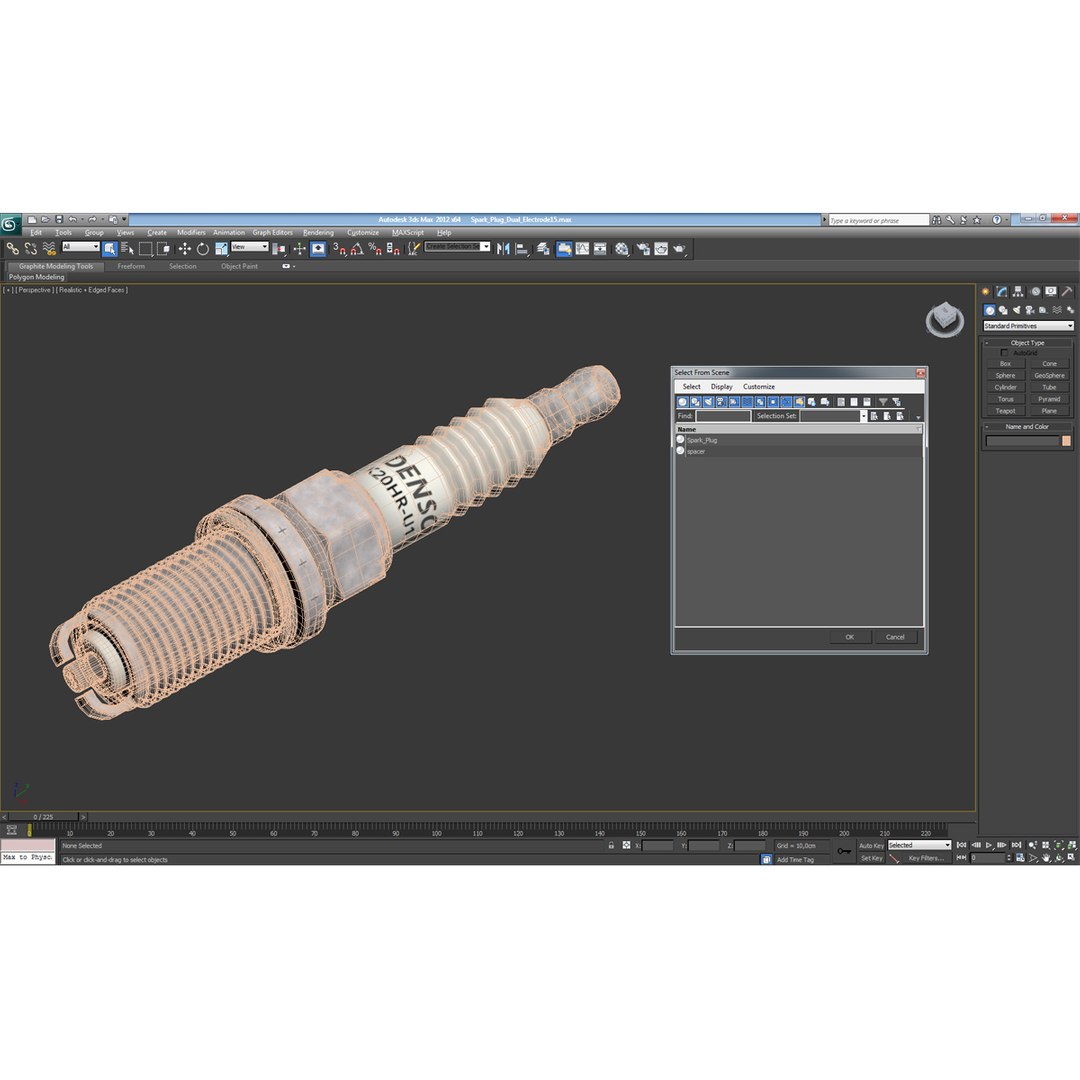The width and height of the screenshot is (1080, 1080).
Task: Click the object color swatch
Action: [1066, 441]
